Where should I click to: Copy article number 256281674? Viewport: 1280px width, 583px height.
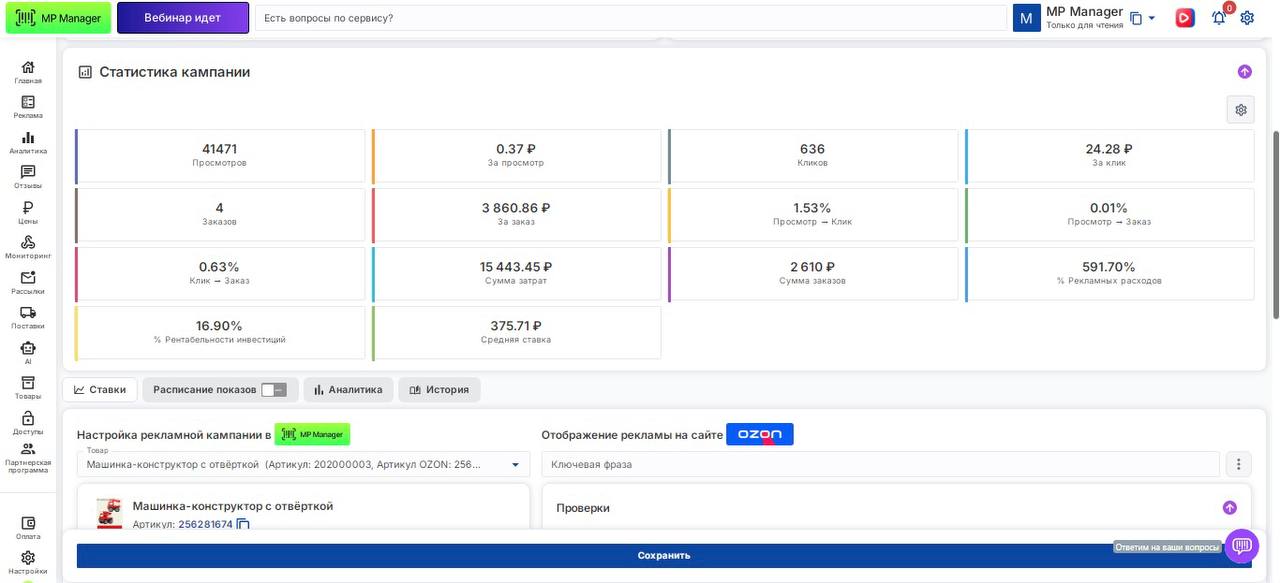[243, 524]
